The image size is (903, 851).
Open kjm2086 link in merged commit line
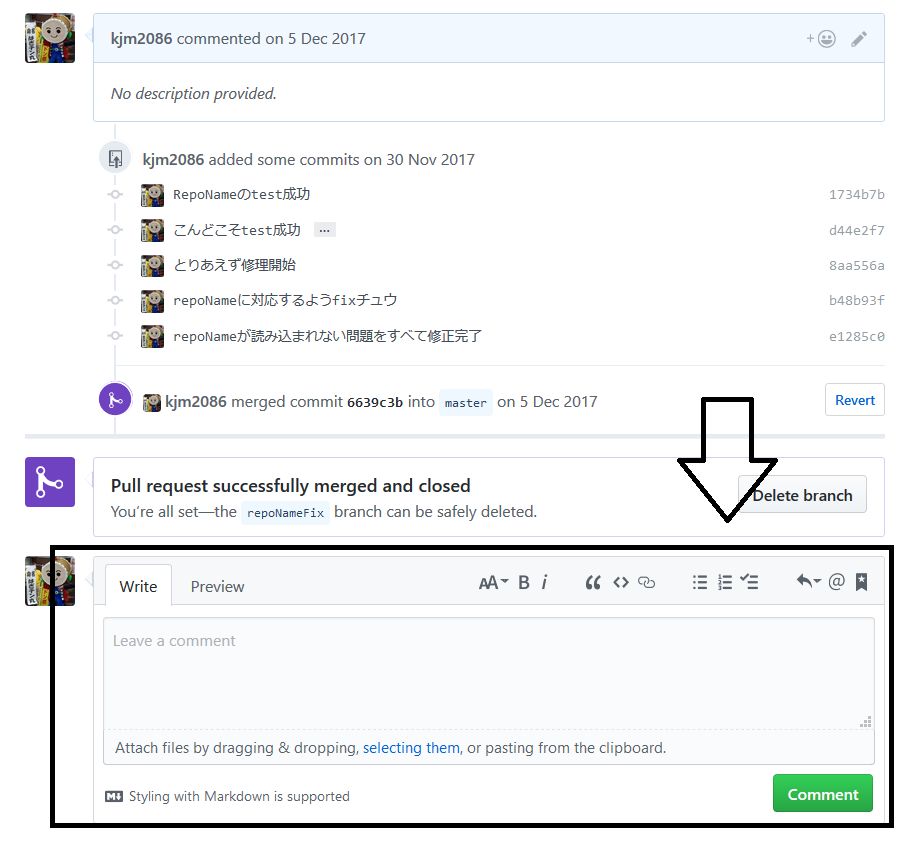(196, 402)
